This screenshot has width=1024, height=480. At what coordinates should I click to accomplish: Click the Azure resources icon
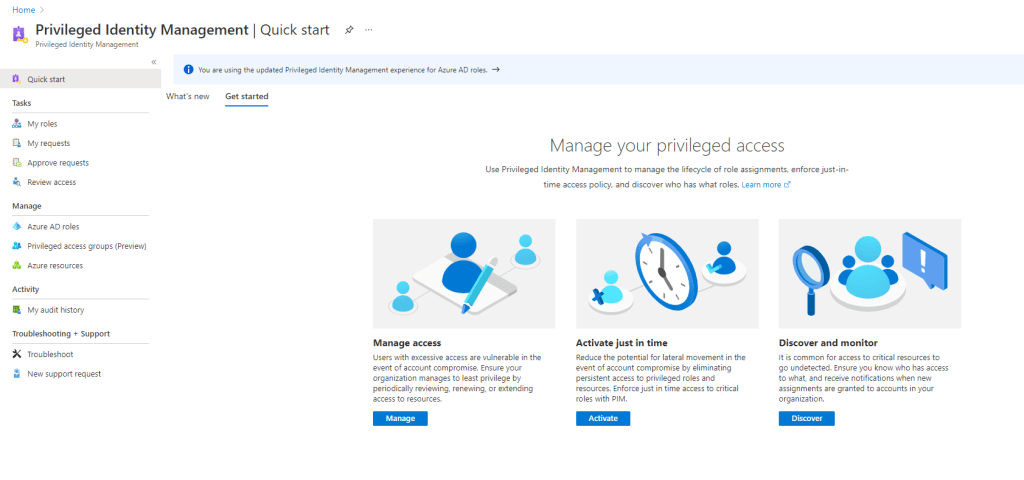pos(17,266)
